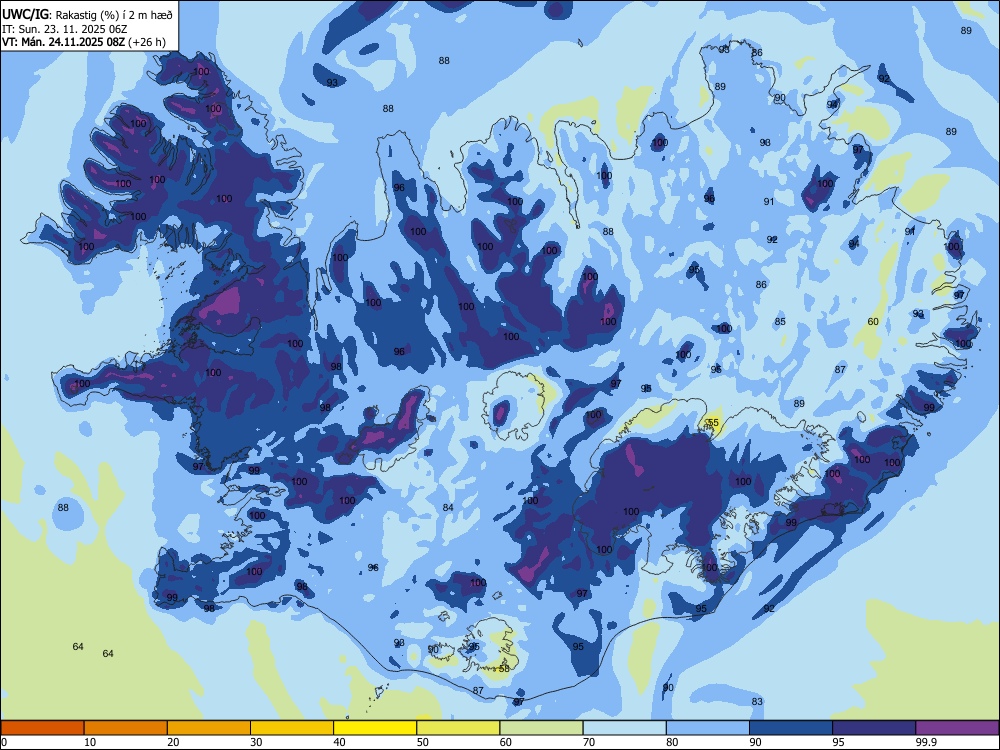Click the '55' humidity value on the map
The width and height of the screenshot is (1000, 750).
(x=713, y=423)
